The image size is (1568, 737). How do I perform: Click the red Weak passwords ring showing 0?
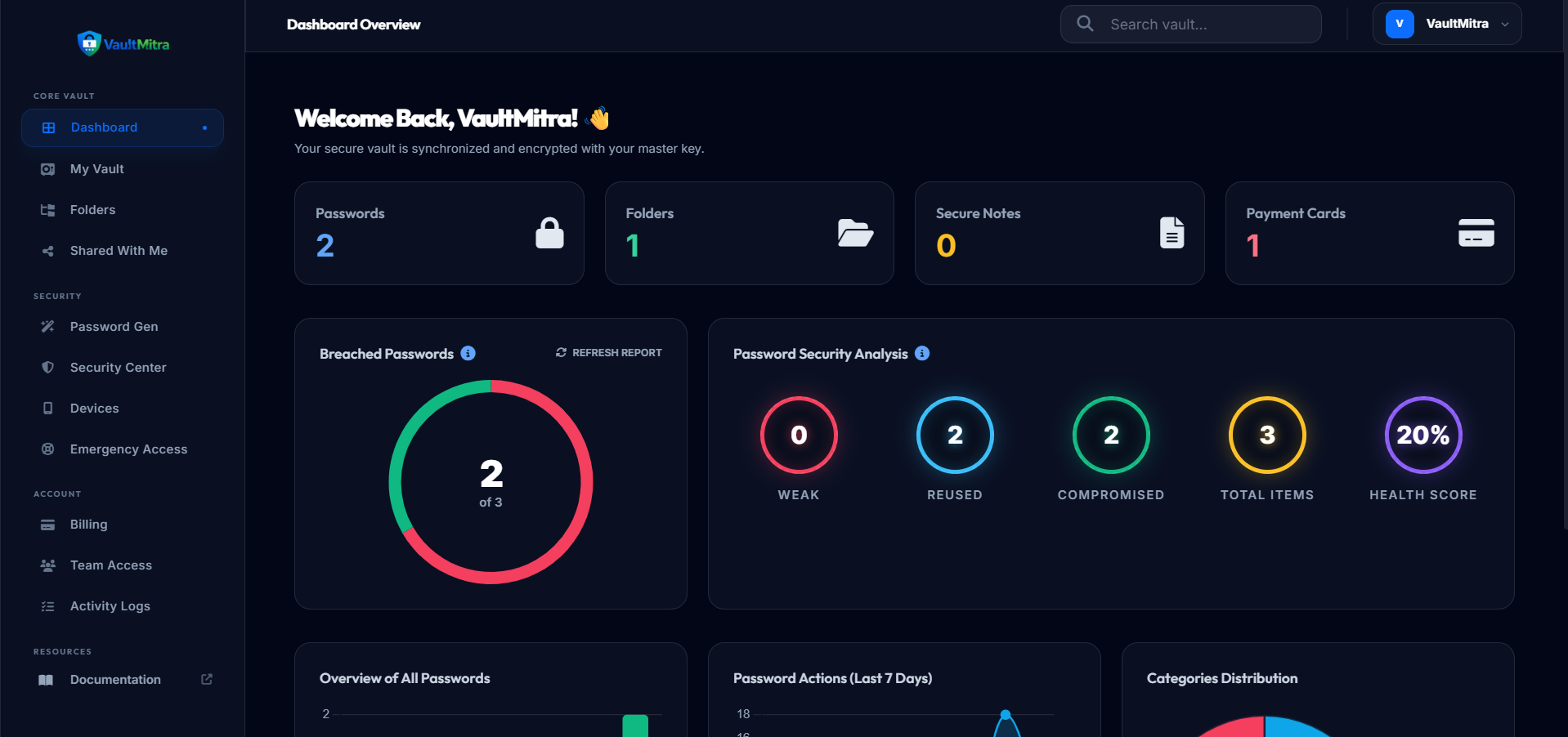click(x=799, y=435)
